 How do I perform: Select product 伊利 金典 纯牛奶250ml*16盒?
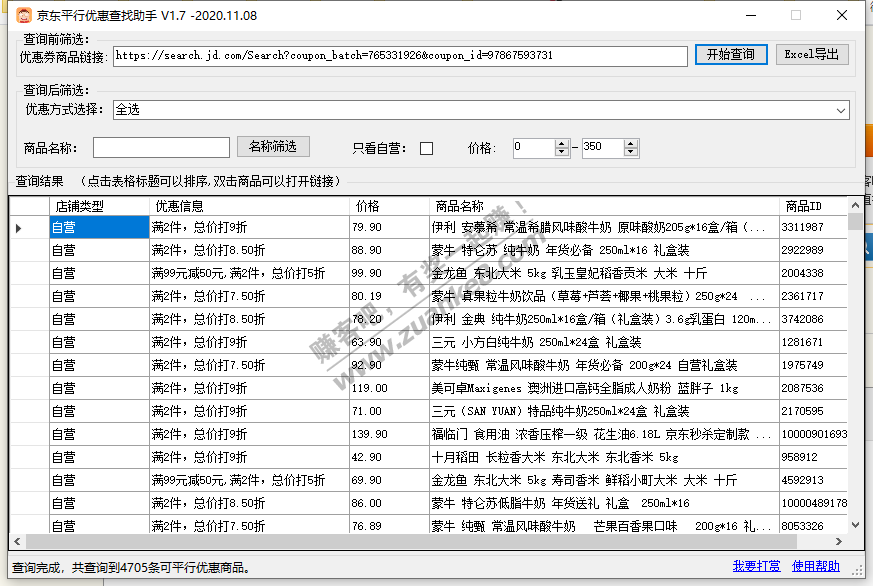point(604,319)
